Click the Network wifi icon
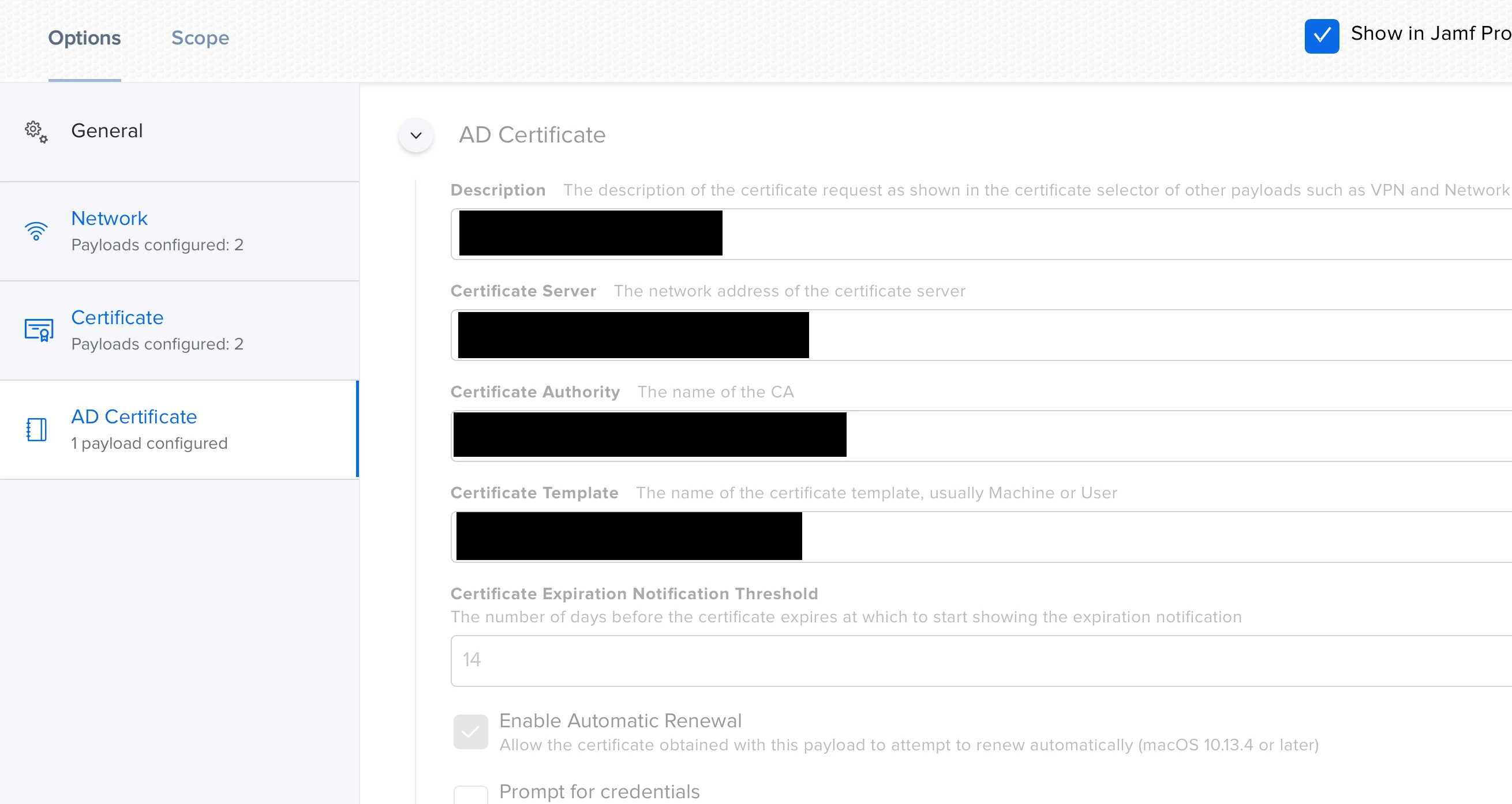This screenshot has width=1512, height=804. [36, 231]
